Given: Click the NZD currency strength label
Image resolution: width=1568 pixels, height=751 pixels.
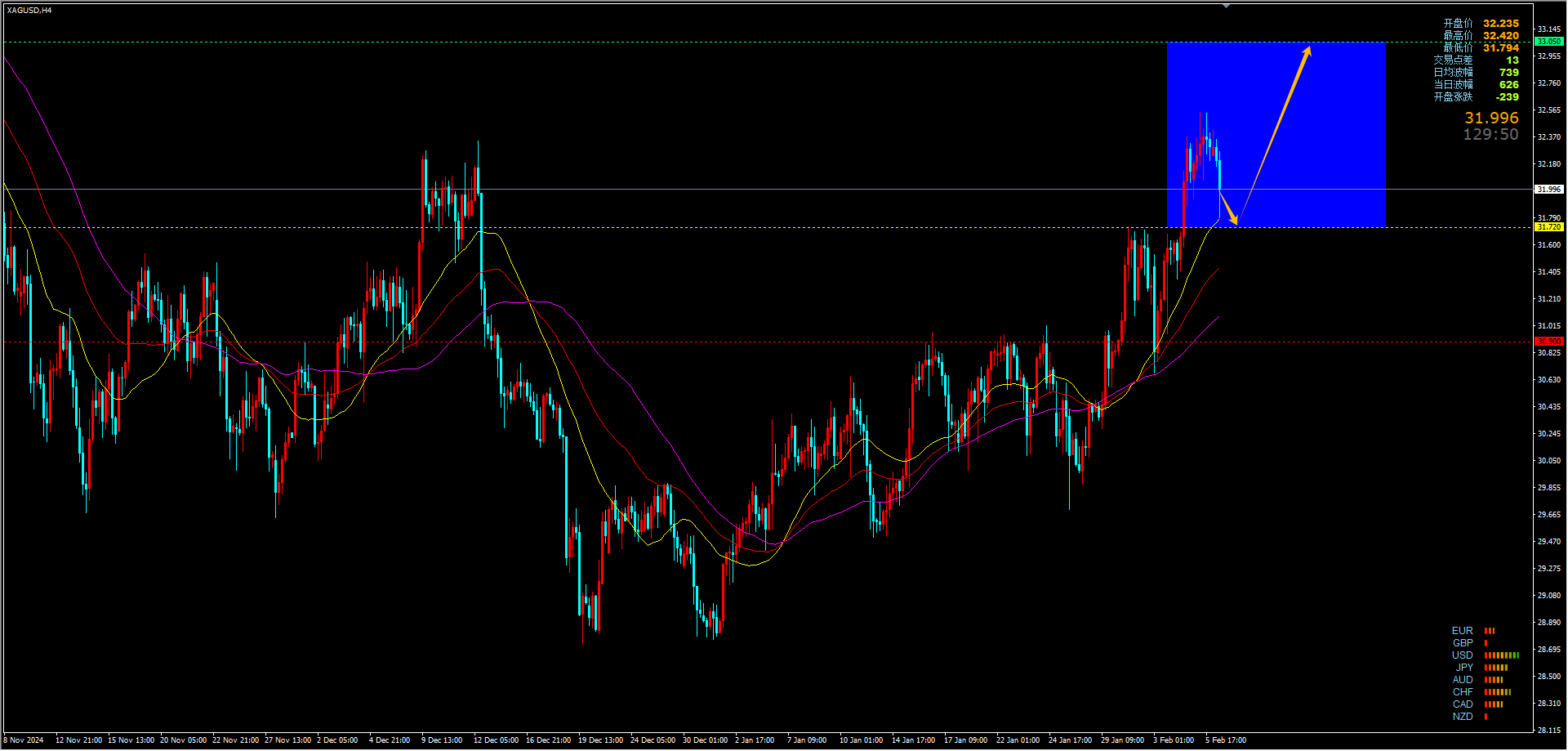Looking at the screenshot, I should (x=1463, y=717).
